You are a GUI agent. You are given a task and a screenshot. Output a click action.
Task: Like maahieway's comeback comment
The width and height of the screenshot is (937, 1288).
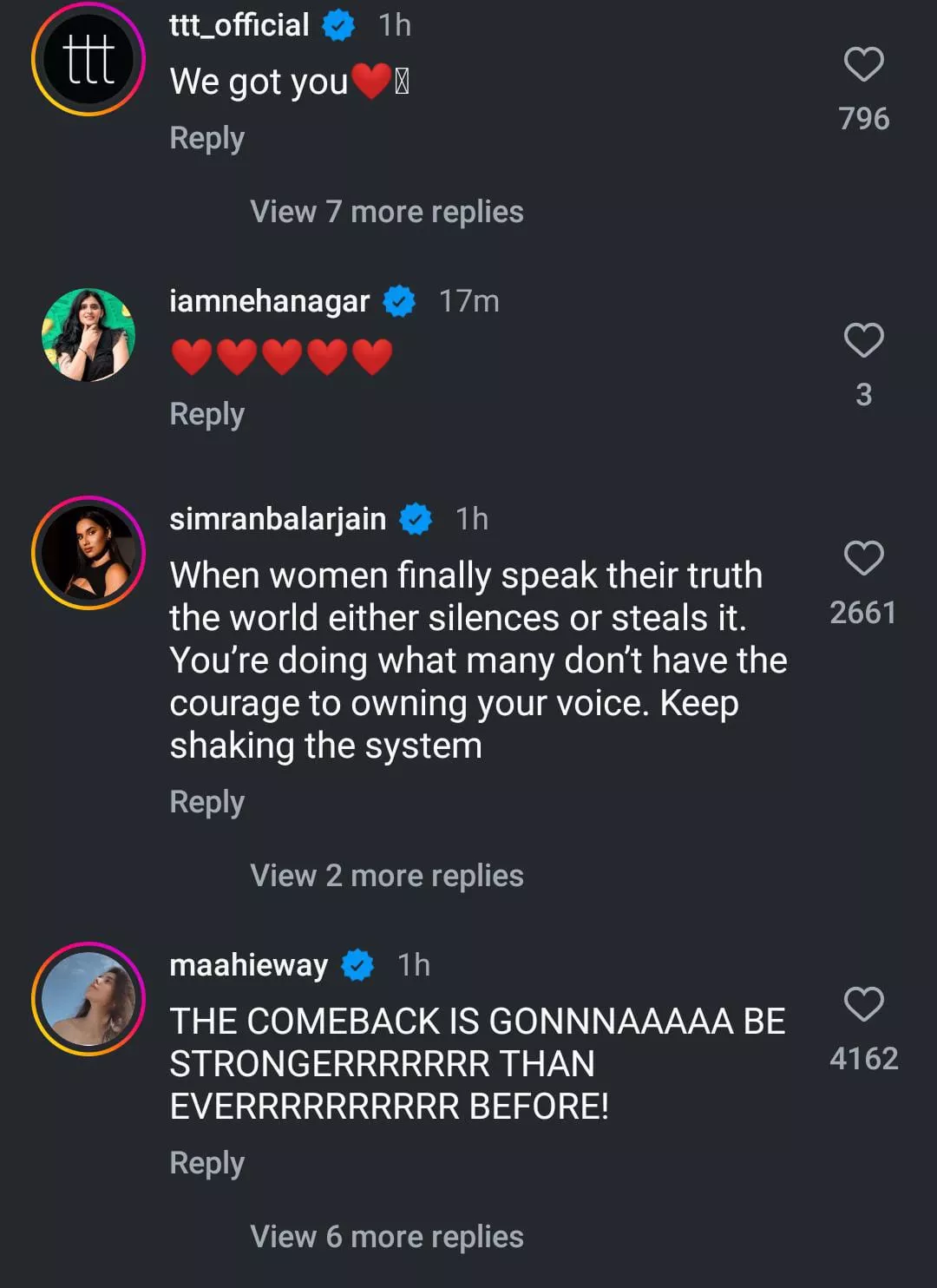863,1004
